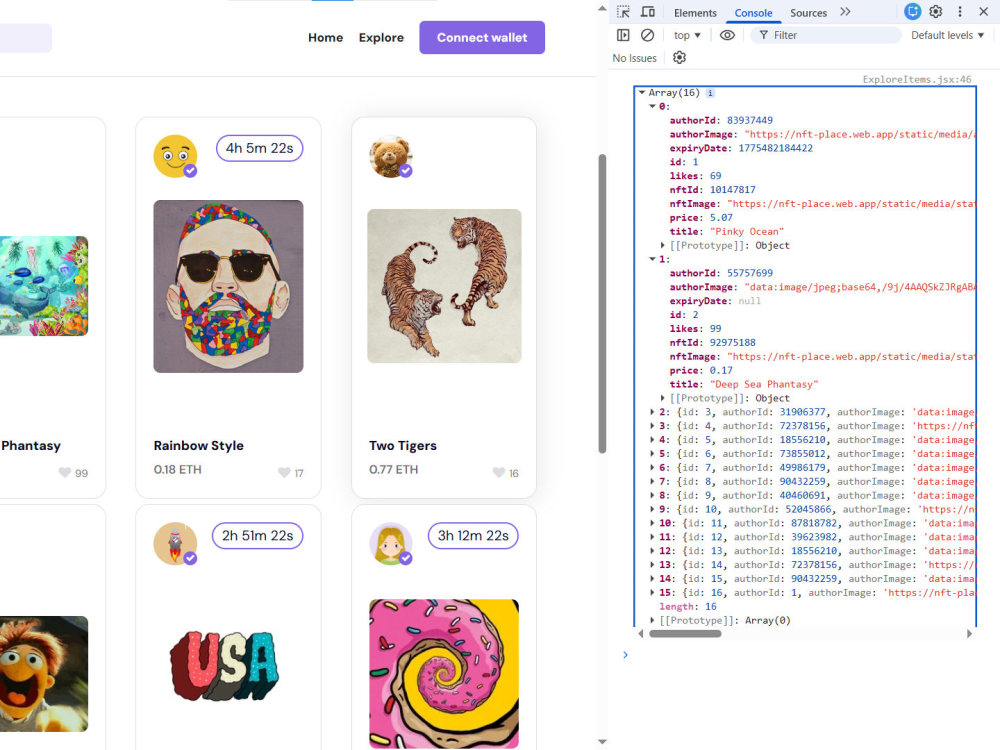This screenshot has width=1000, height=750.
Task: Click the blue issues counter icon
Action: coord(913,11)
